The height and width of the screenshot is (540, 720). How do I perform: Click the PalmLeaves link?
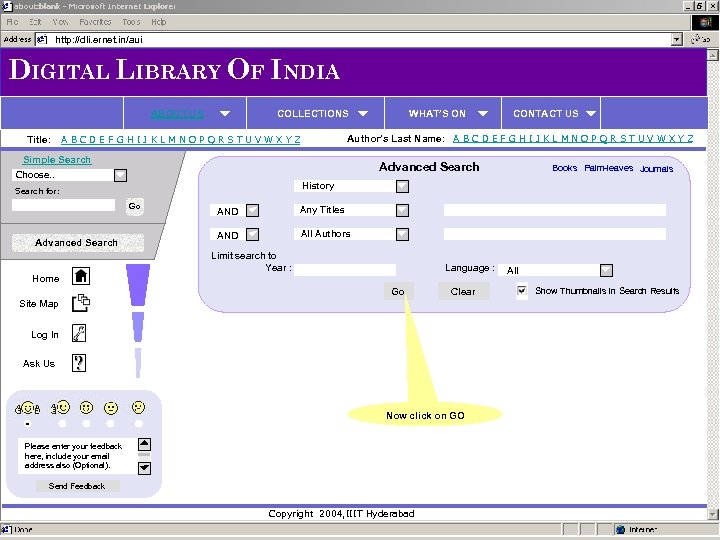(x=608, y=168)
